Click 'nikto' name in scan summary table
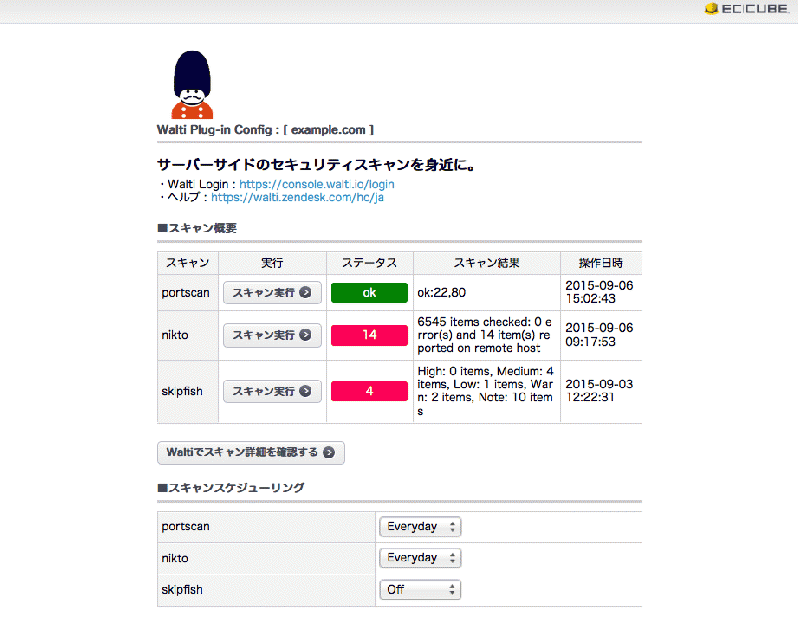This screenshot has height=620, width=798. pos(175,335)
